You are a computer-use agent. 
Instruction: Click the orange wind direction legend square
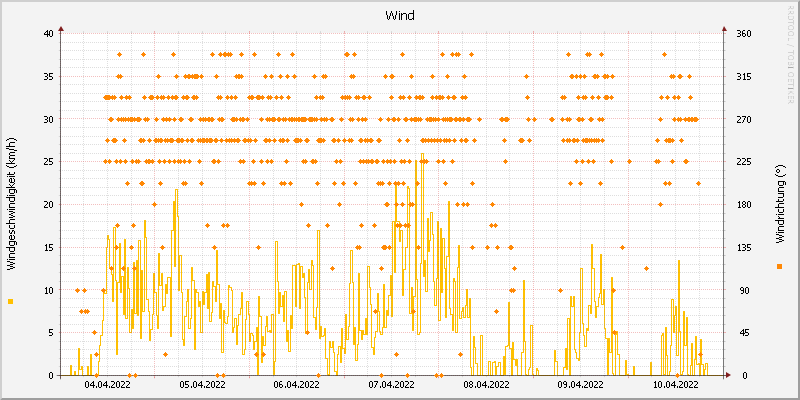coord(779,266)
